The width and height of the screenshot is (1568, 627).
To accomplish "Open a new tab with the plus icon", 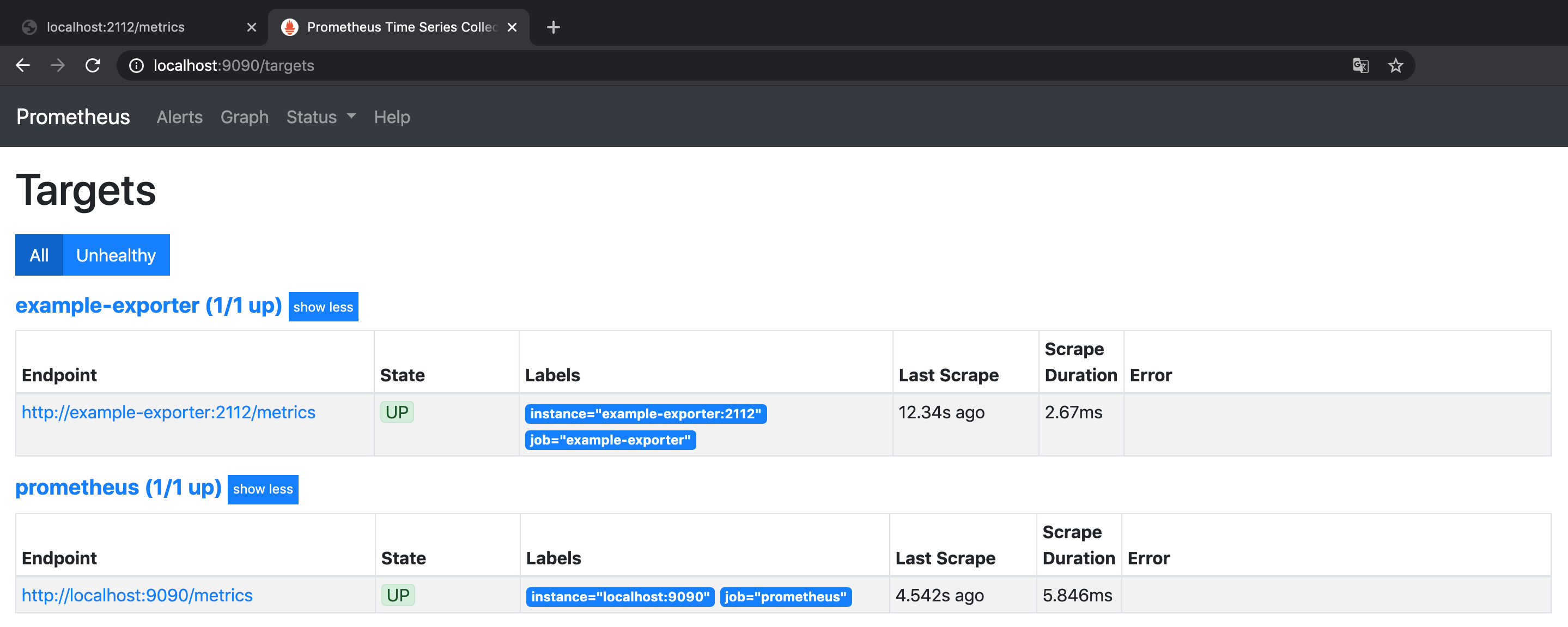I will click(x=552, y=27).
